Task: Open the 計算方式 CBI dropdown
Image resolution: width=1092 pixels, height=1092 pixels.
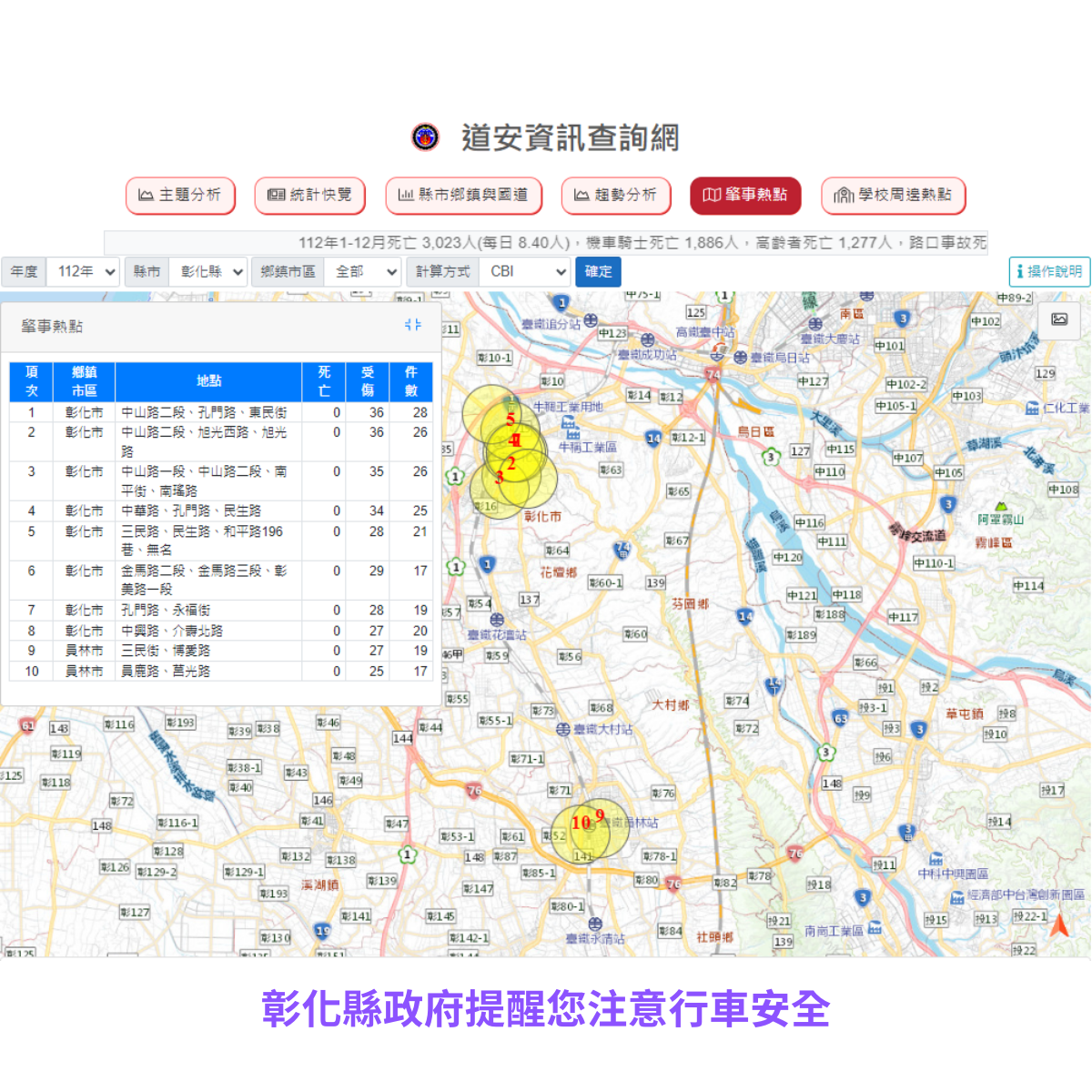Action: pos(525,271)
